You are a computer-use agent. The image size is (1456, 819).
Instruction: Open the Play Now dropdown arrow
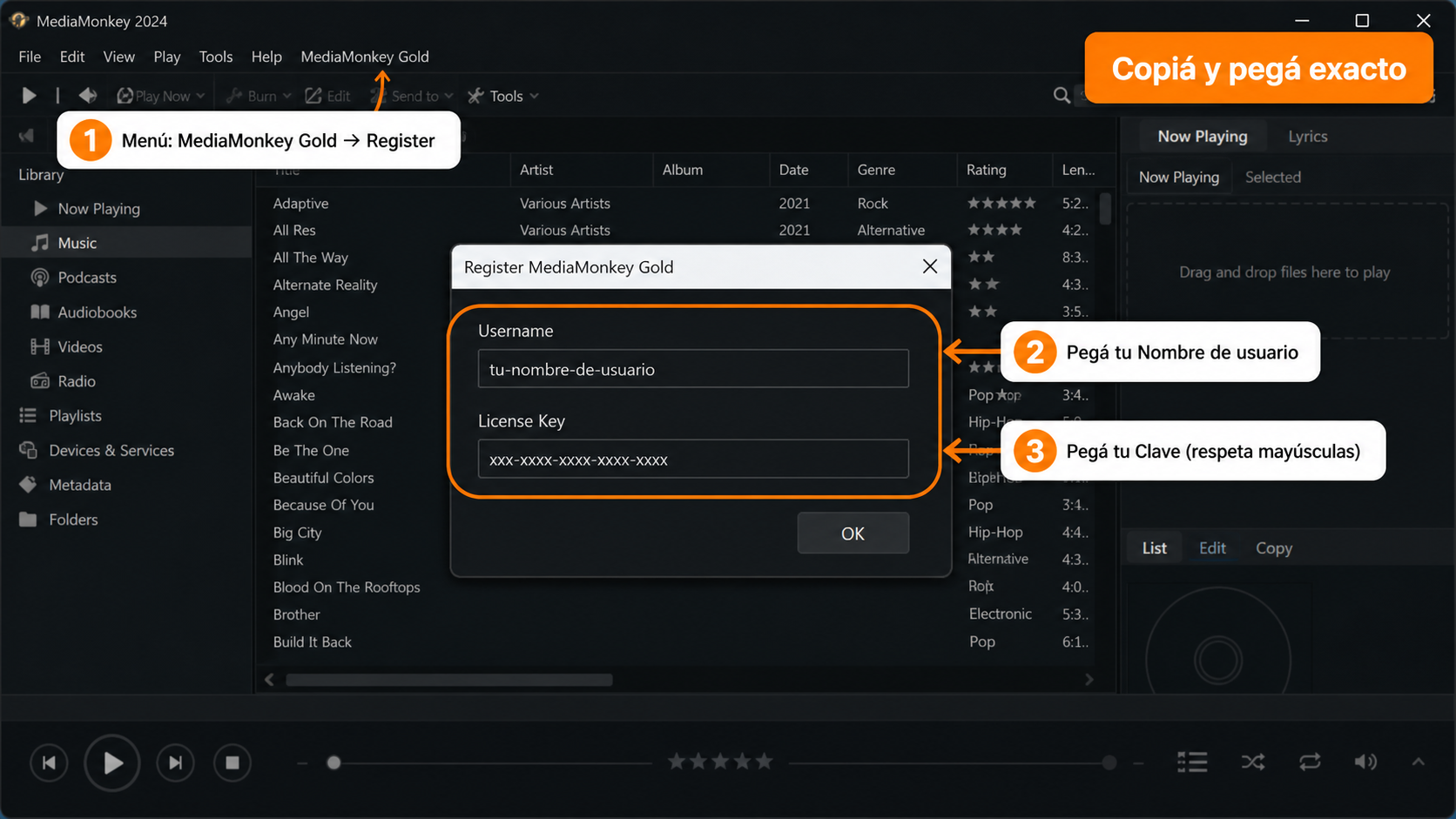pyautogui.click(x=200, y=96)
